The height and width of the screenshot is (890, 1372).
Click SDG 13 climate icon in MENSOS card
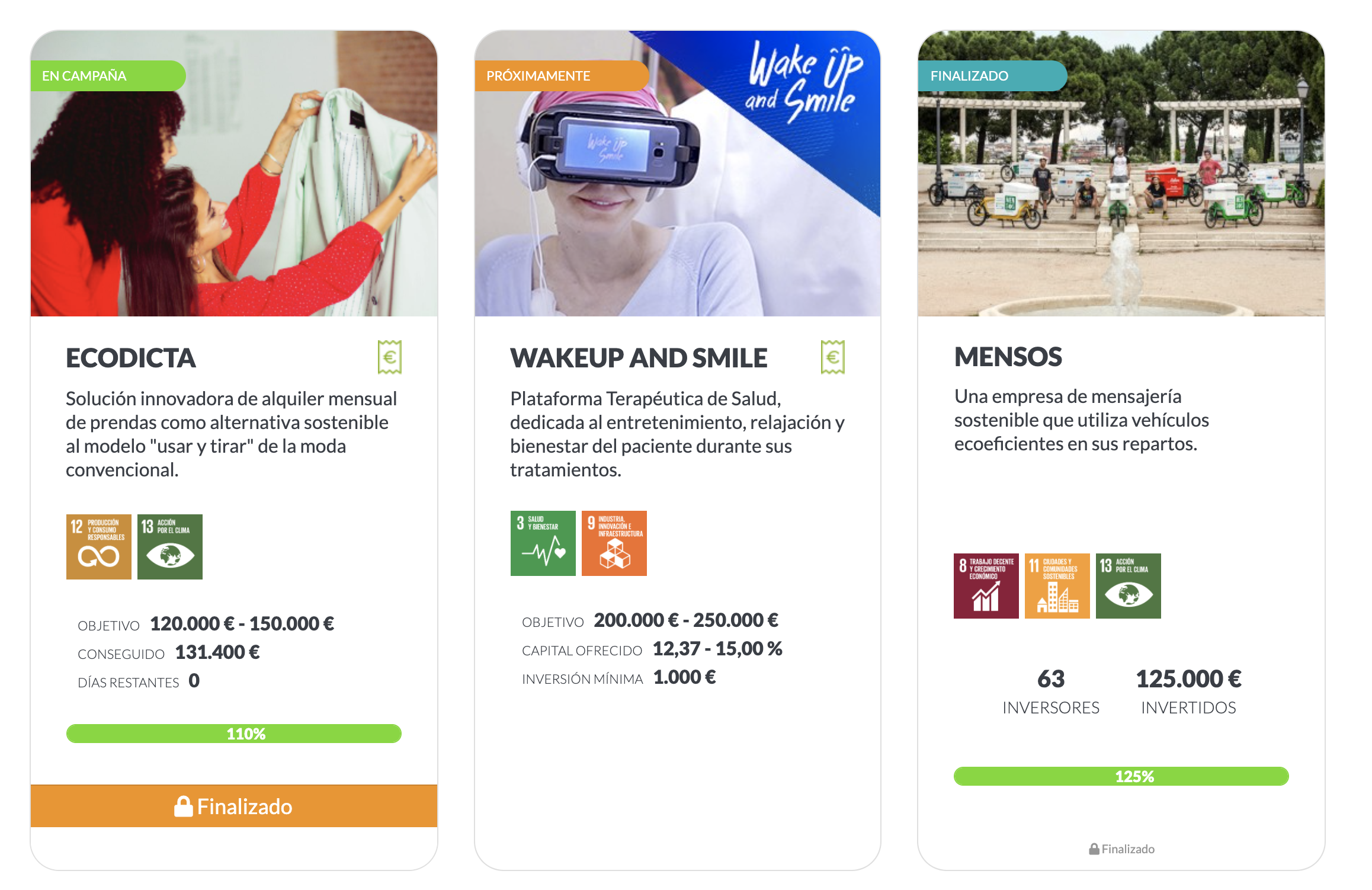point(1129,585)
